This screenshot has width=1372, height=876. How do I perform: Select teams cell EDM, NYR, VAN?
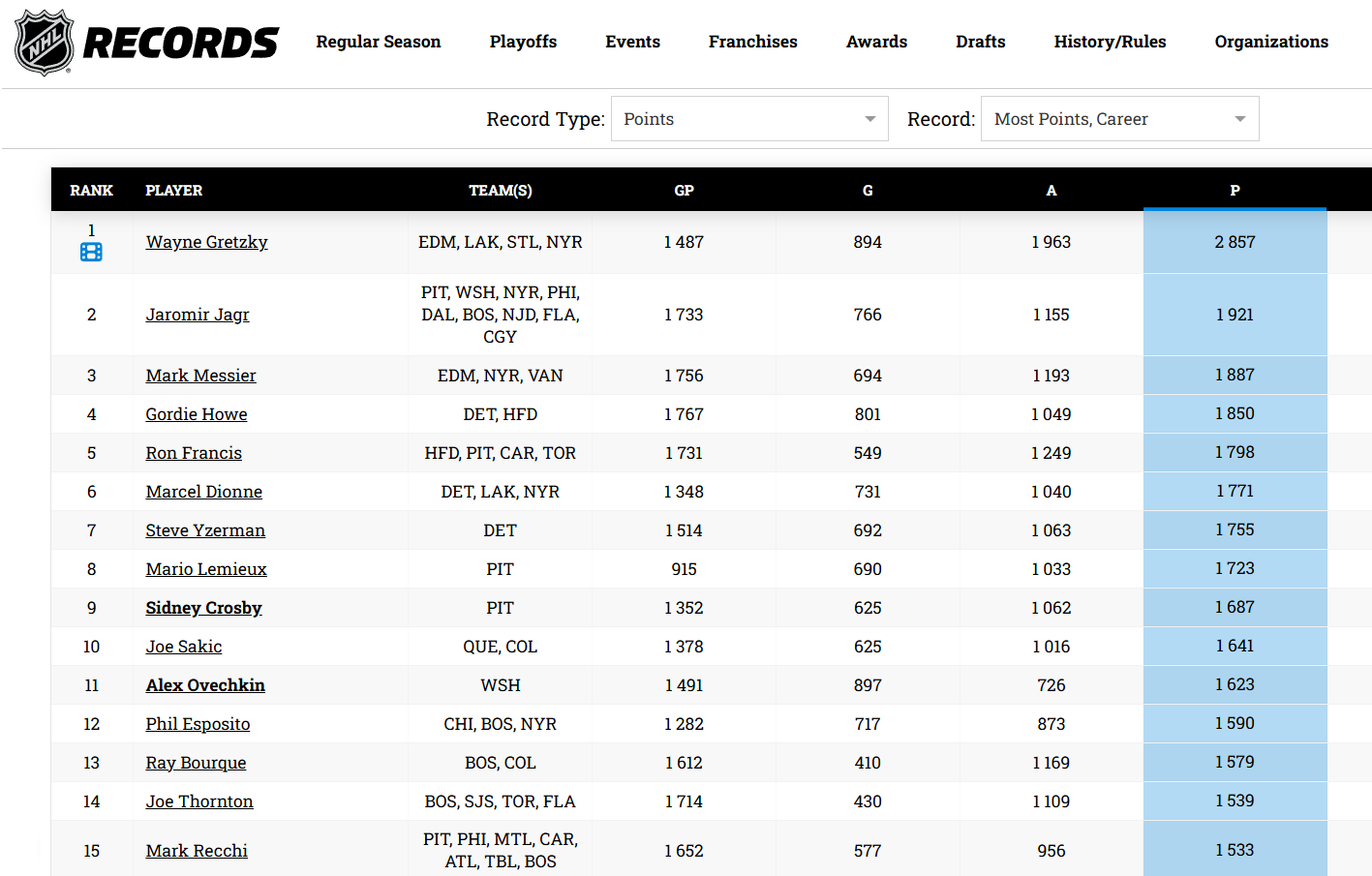click(501, 376)
